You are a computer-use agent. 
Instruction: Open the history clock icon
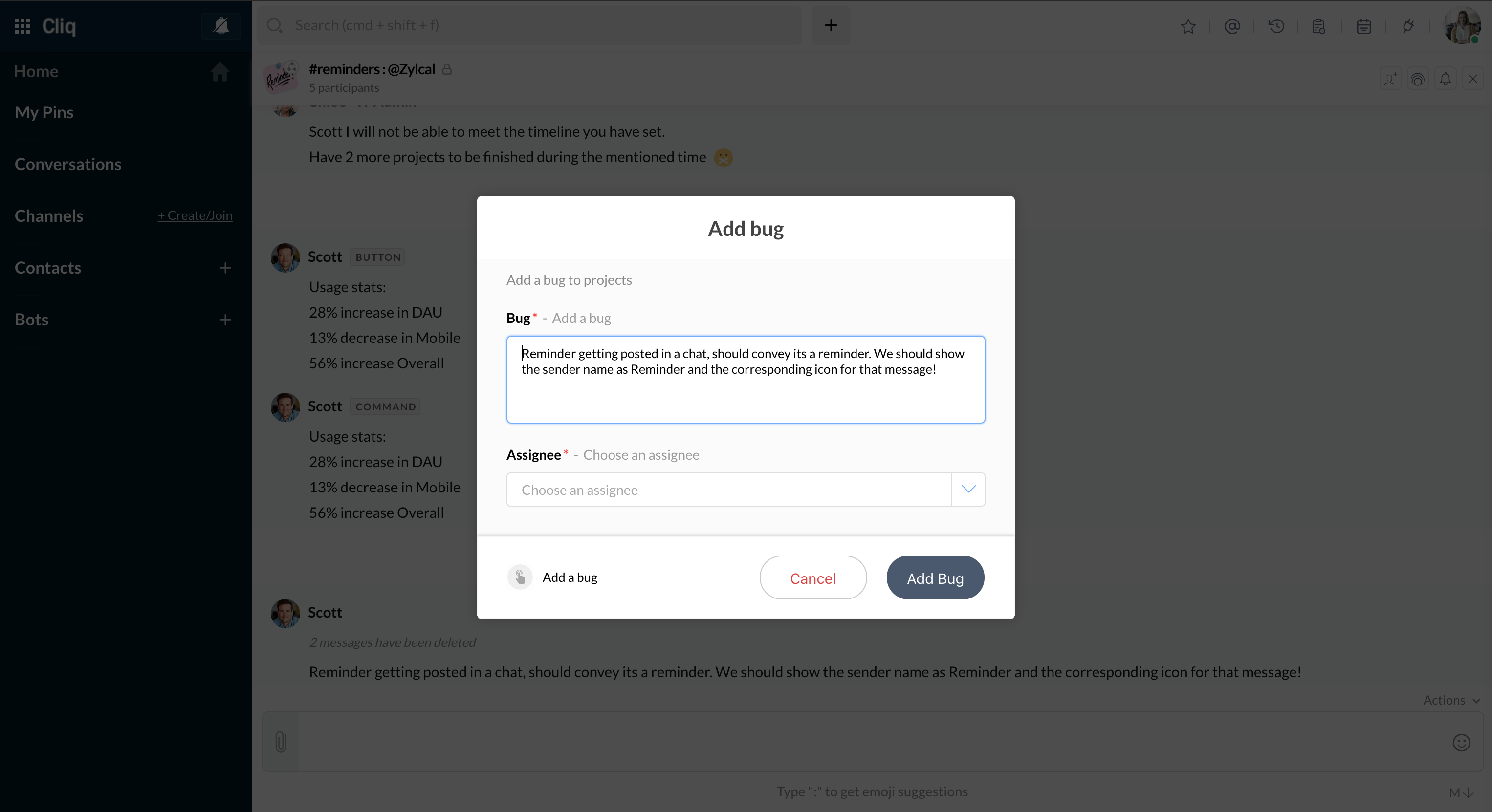[1276, 26]
